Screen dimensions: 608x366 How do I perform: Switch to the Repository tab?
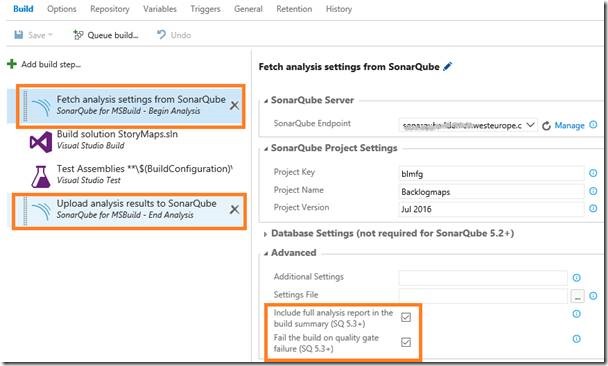pos(110,9)
